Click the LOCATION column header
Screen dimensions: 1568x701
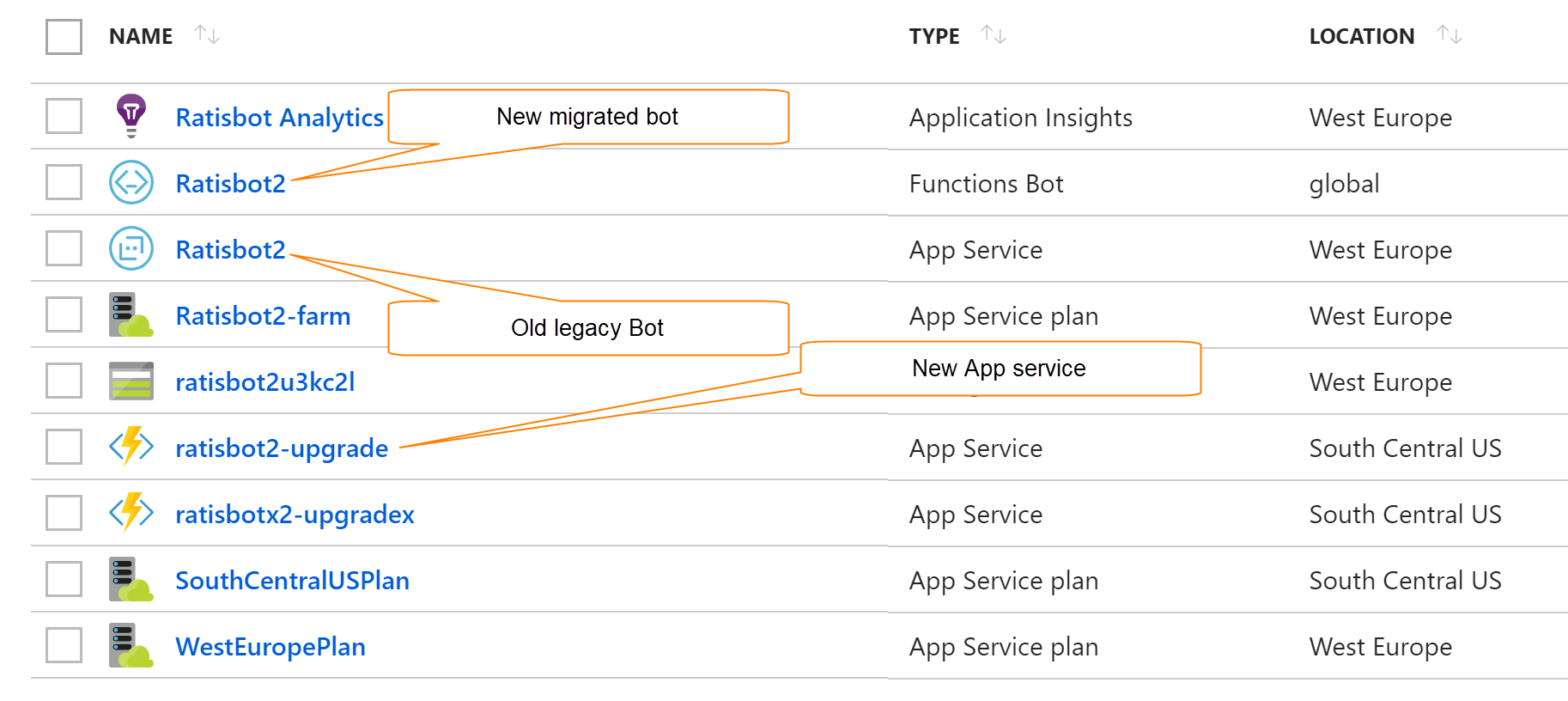1362,36
